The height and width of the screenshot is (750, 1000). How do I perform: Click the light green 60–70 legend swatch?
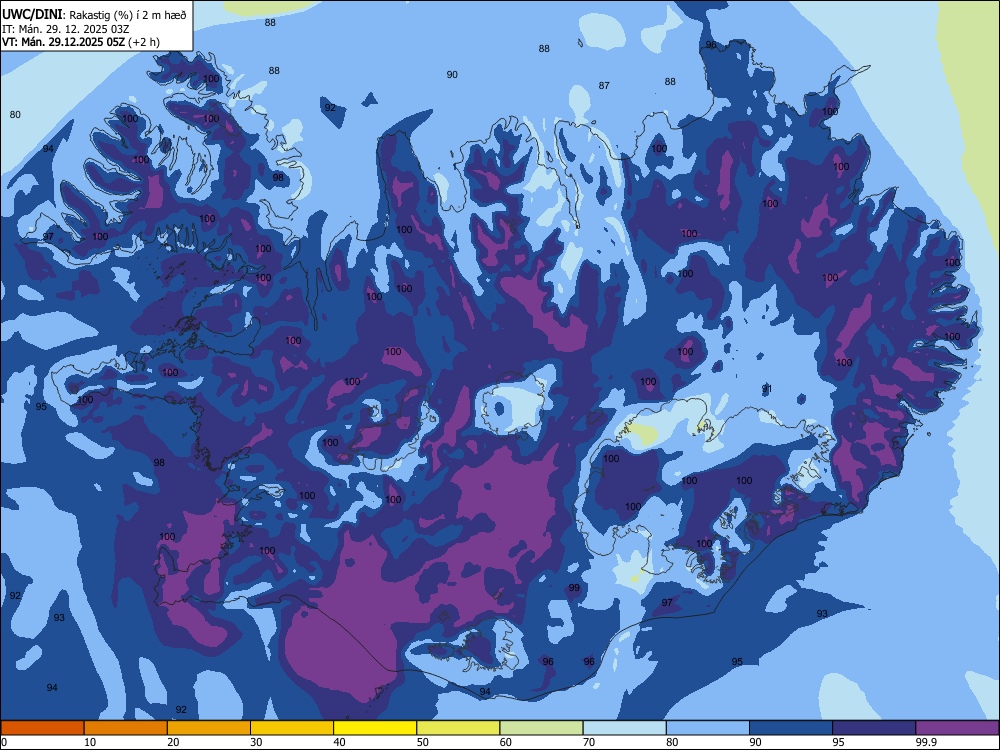pos(541,728)
